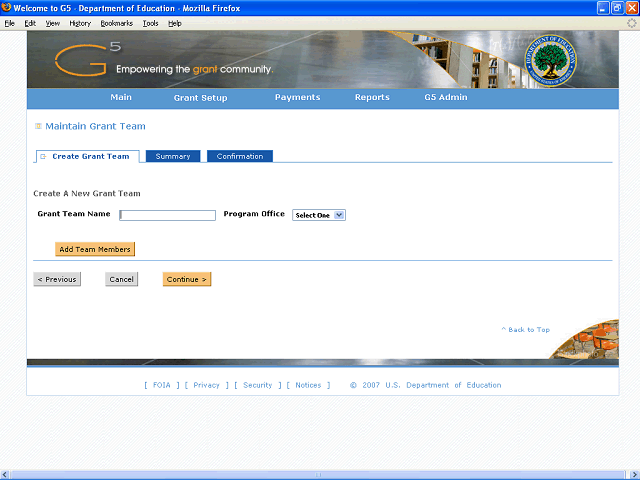Open the Edit menu
This screenshot has width=640, height=480.
(x=30, y=23)
